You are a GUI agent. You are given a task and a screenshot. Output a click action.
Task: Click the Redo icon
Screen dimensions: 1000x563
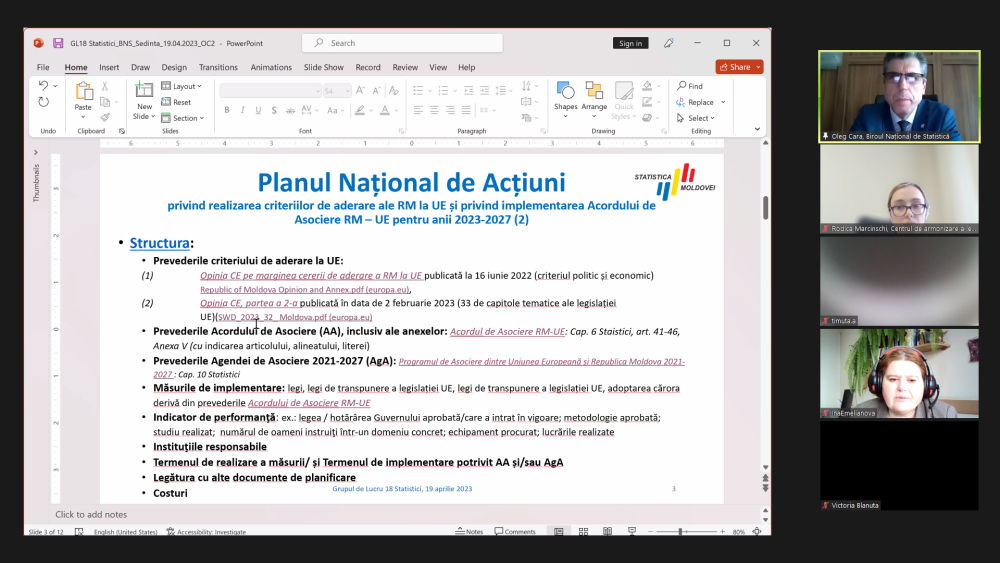[x=43, y=102]
